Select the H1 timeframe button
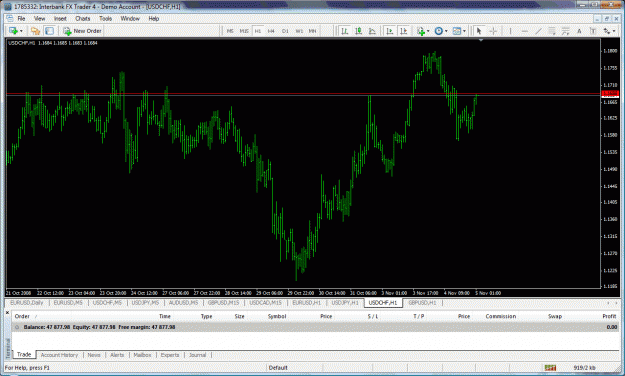 point(258,31)
